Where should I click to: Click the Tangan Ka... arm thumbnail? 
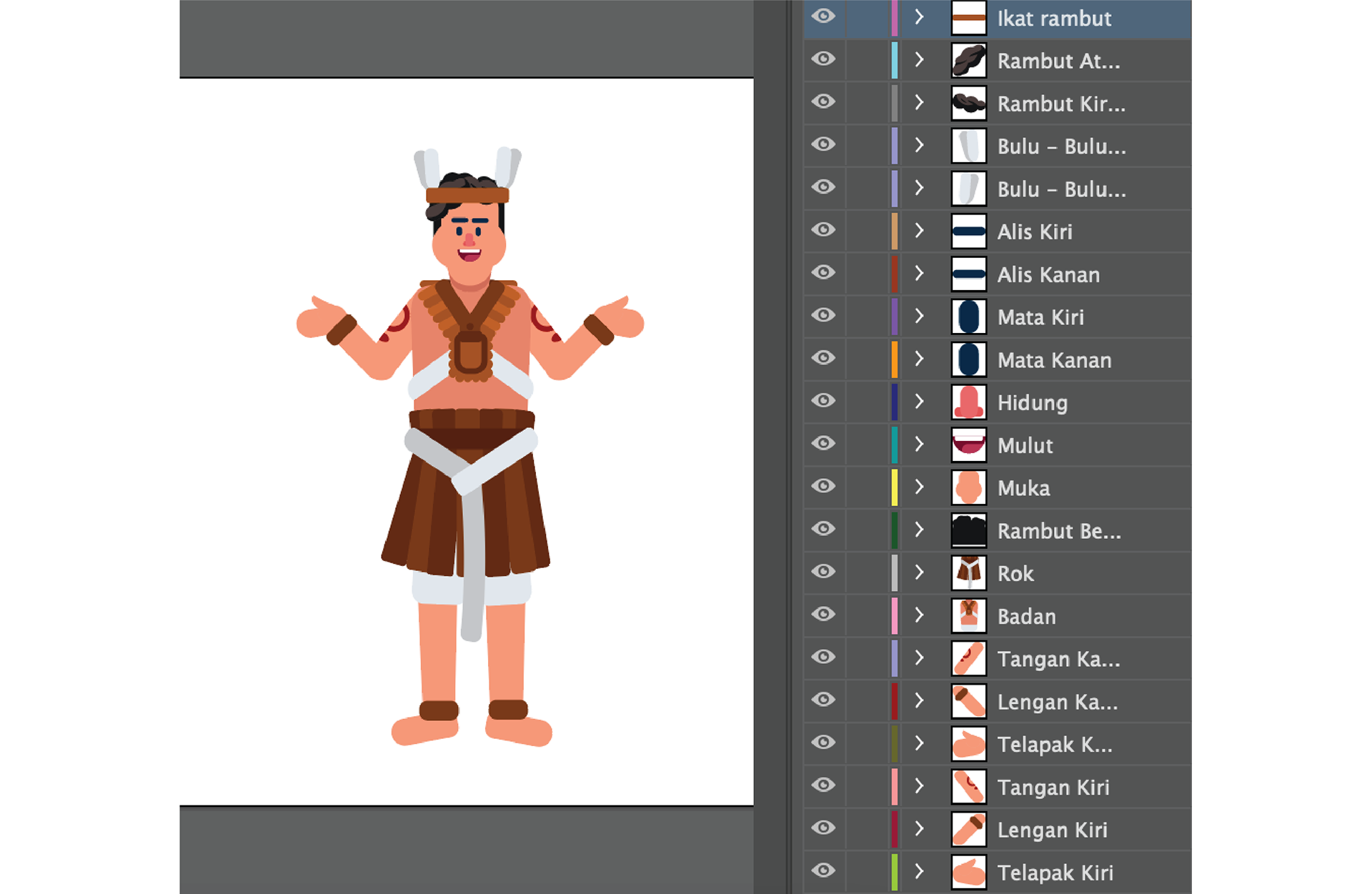(x=969, y=658)
